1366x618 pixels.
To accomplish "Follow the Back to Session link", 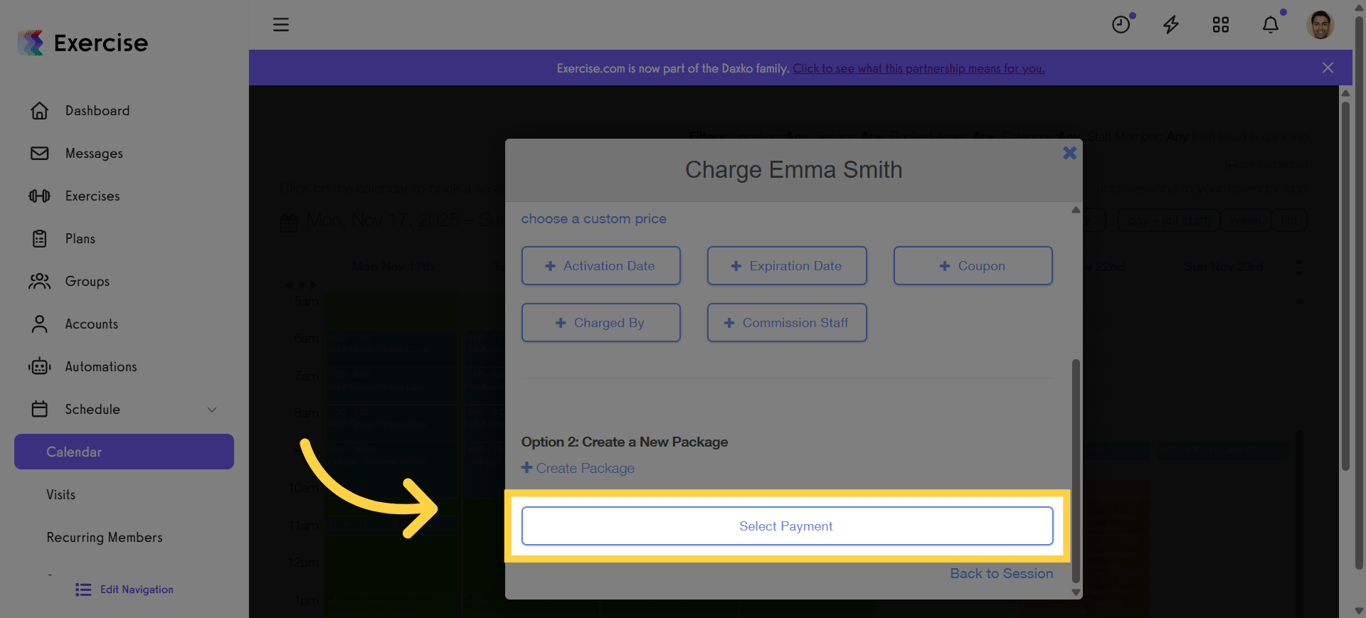I will pyautogui.click(x=1001, y=573).
